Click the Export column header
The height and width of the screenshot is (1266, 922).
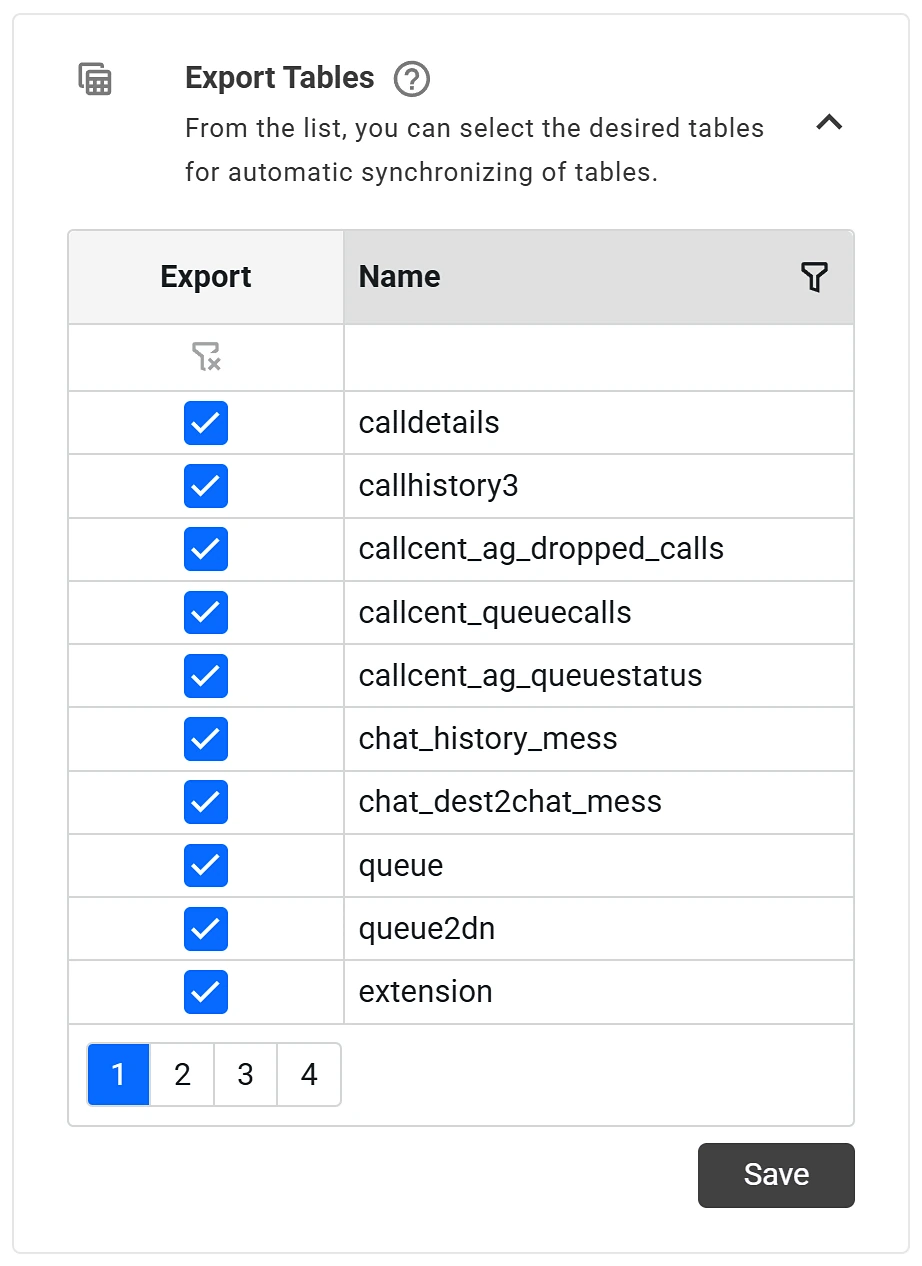(x=206, y=277)
